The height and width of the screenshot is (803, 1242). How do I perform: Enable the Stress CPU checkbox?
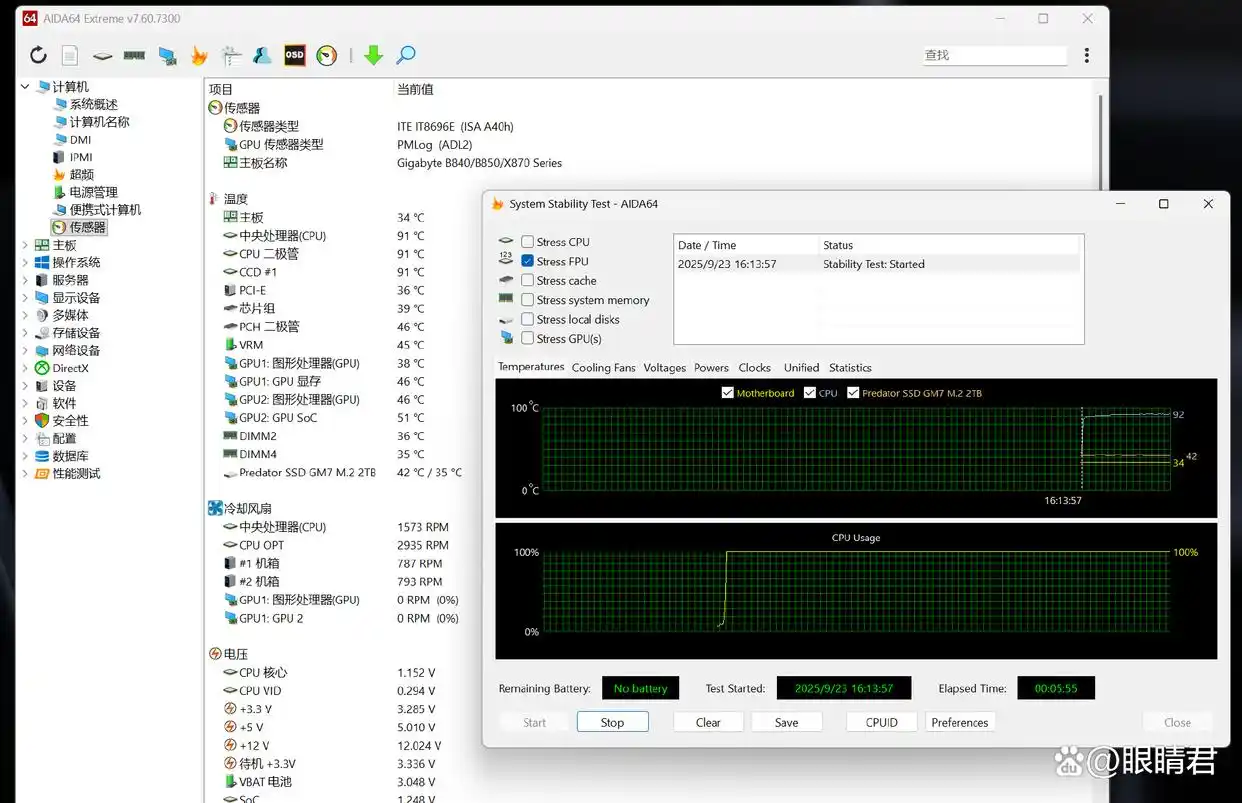click(x=528, y=241)
